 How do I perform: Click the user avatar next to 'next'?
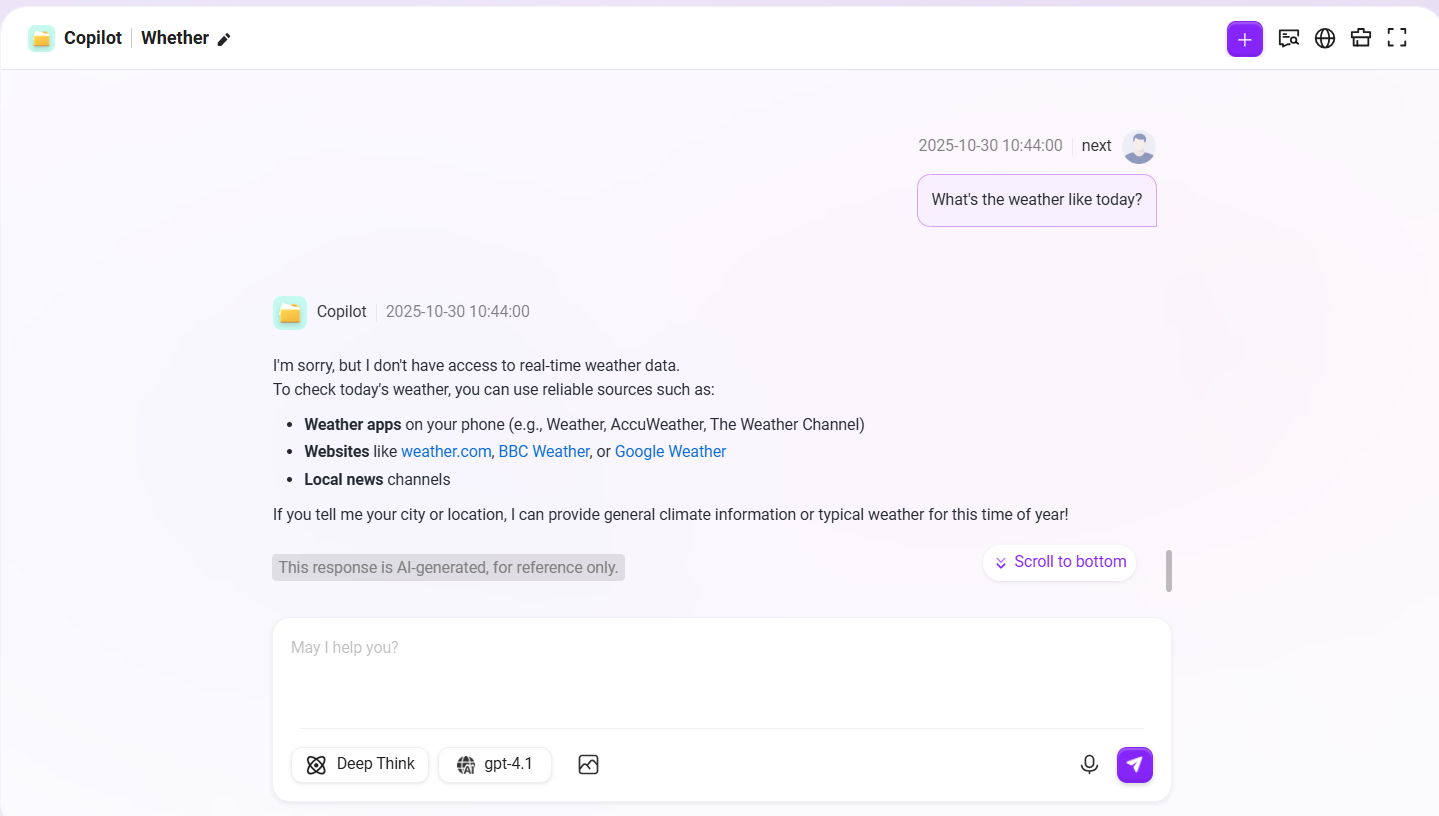point(1139,147)
